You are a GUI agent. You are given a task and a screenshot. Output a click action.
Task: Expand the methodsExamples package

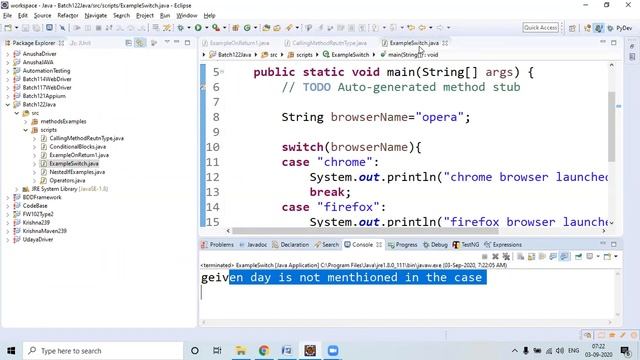[x=26, y=122]
